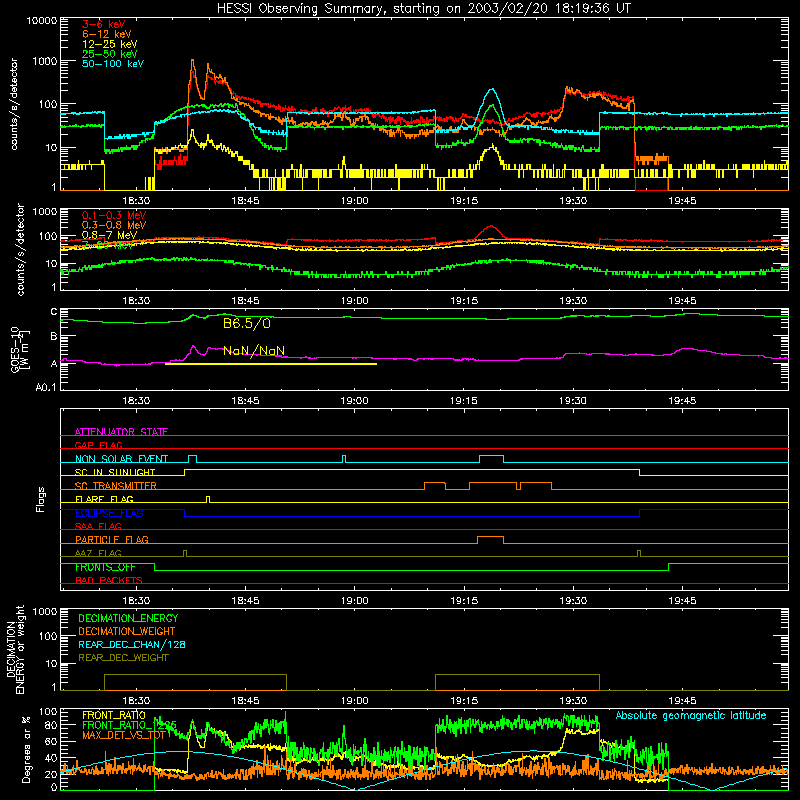Click the Absolute geomagnetic latitude label
Viewport: 800px width, 800px height.
point(691,715)
